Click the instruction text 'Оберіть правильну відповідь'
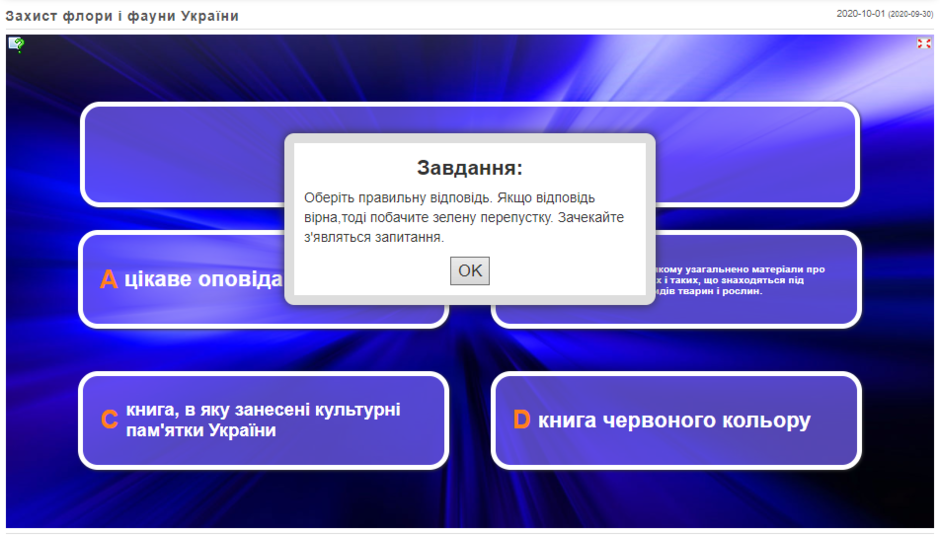Image resolution: width=940 pixels, height=535 pixels. pyautogui.click(x=398, y=197)
